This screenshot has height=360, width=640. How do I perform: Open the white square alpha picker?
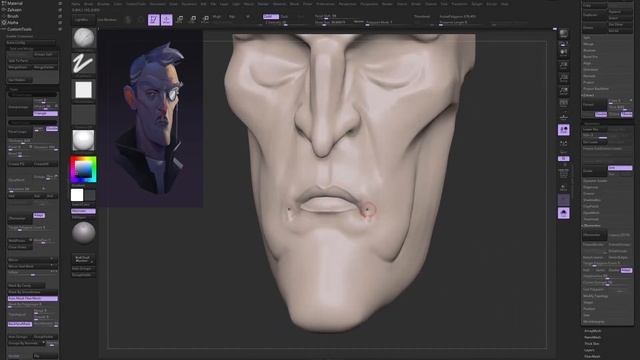point(84,90)
